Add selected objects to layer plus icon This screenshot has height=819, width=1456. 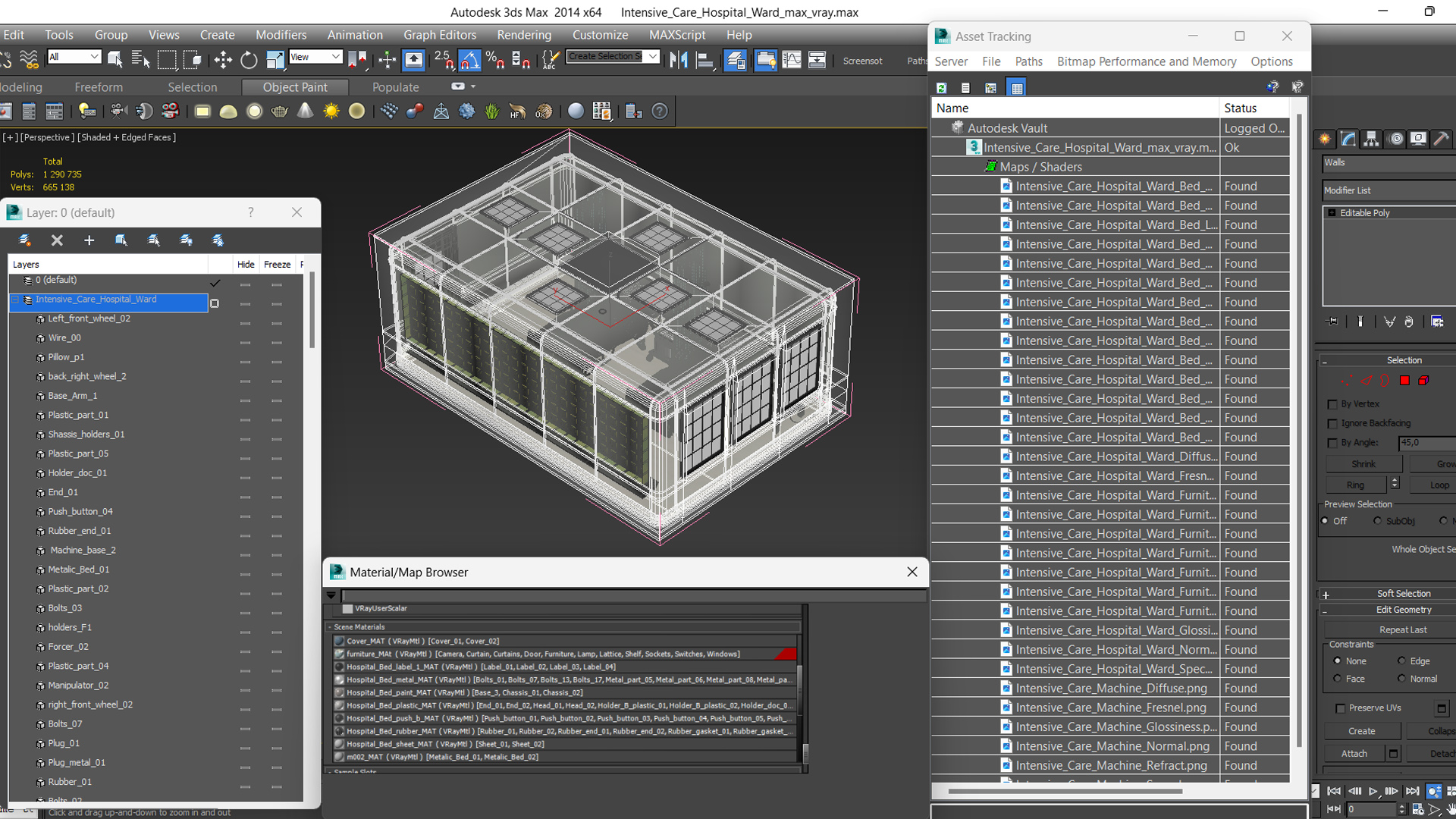(89, 240)
